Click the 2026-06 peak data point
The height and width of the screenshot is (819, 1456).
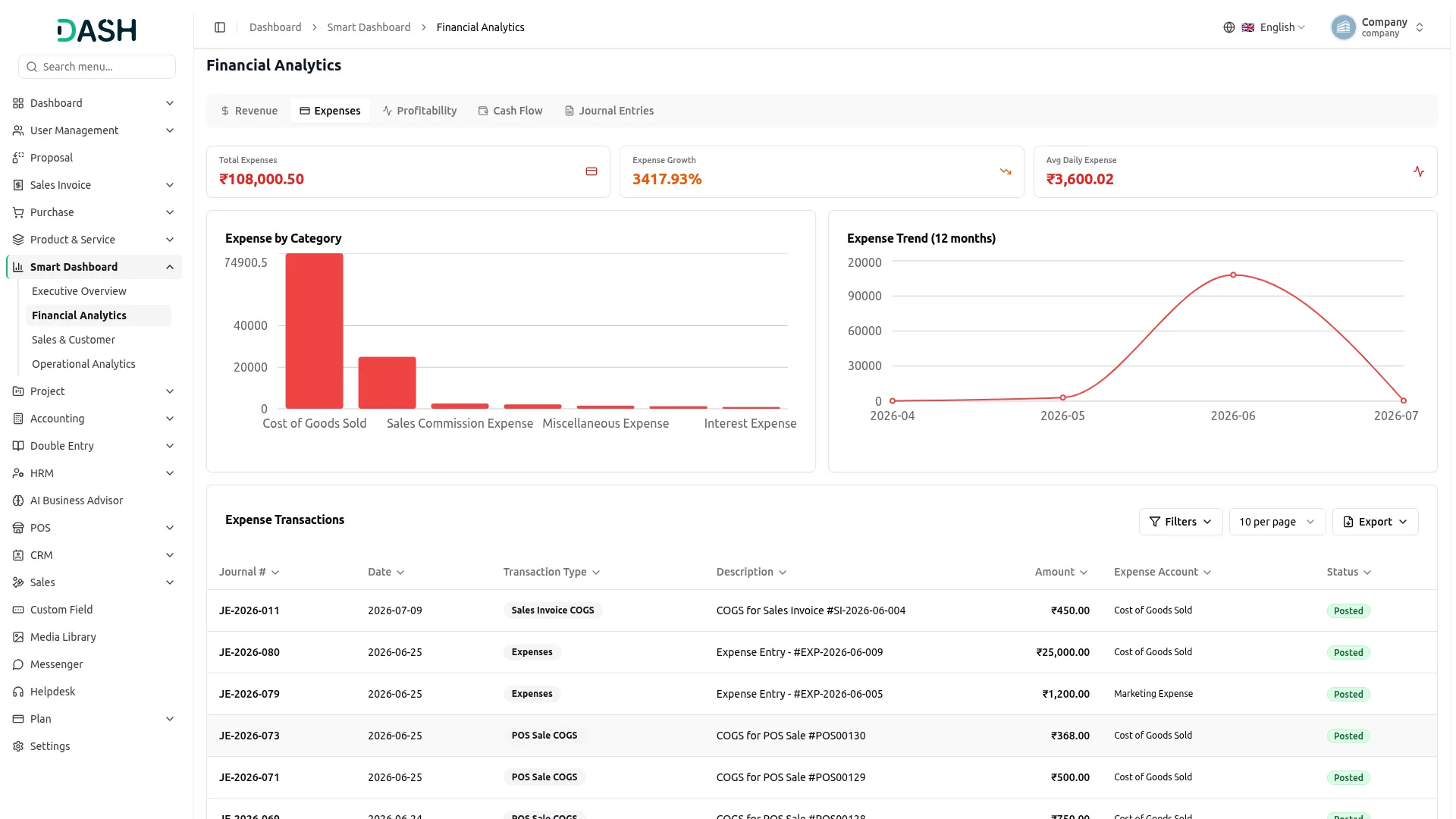point(1233,275)
